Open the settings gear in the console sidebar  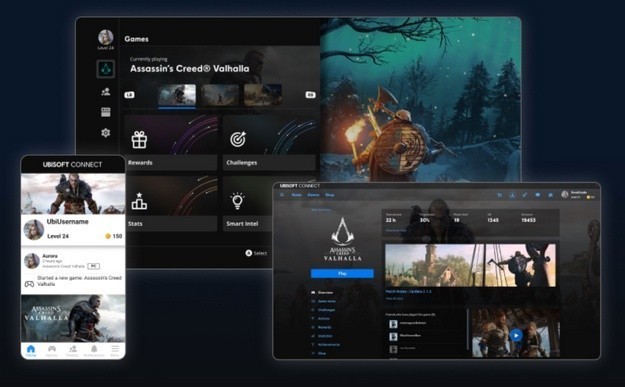tap(106, 133)
